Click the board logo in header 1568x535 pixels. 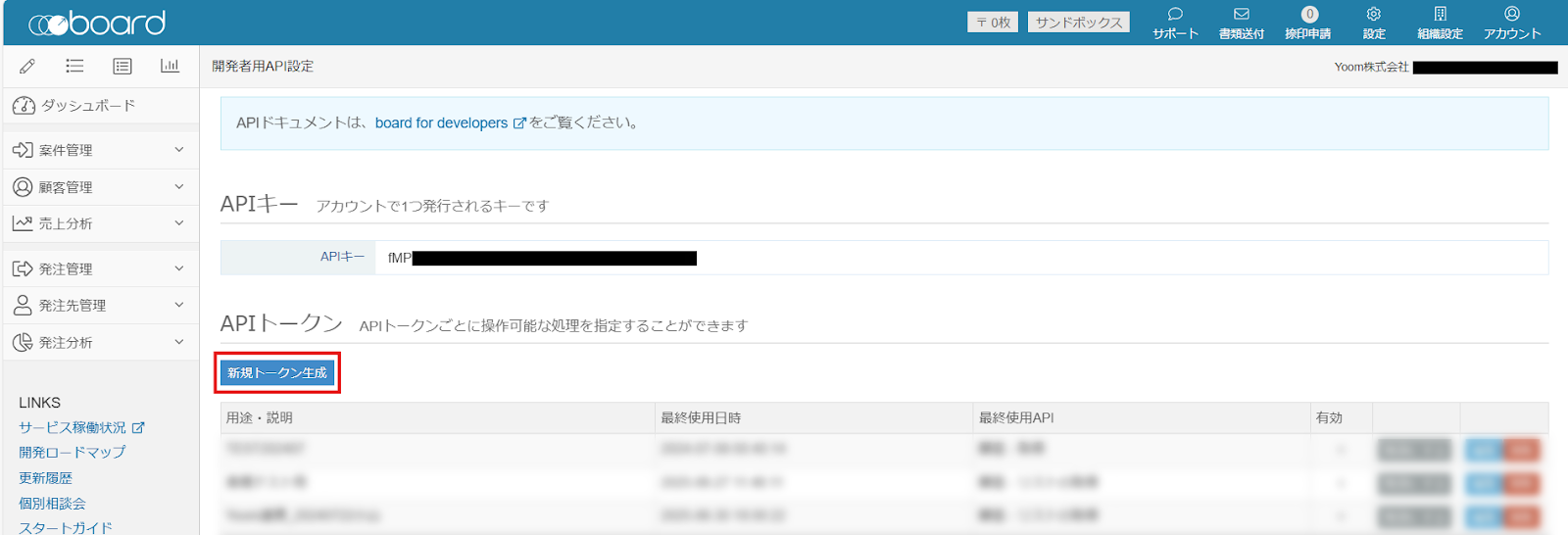[x=97, y=23]
